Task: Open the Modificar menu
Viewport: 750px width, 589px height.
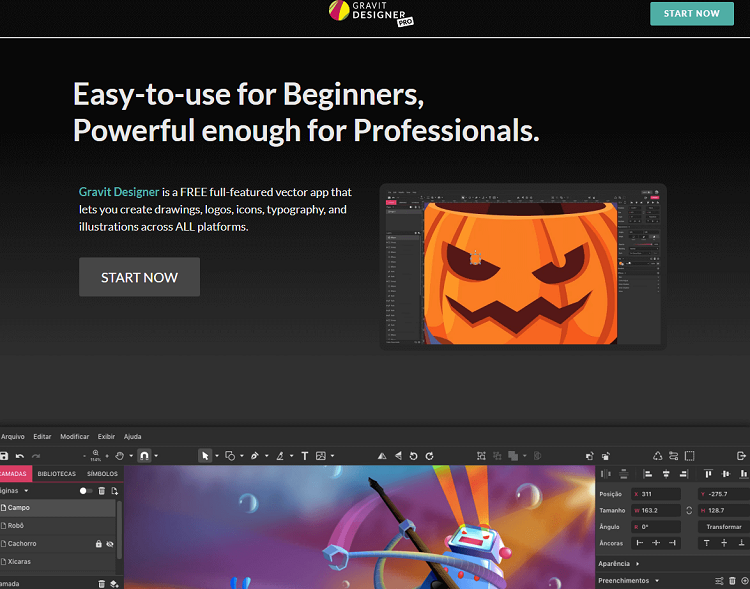Action: click(x=75, y=436)
